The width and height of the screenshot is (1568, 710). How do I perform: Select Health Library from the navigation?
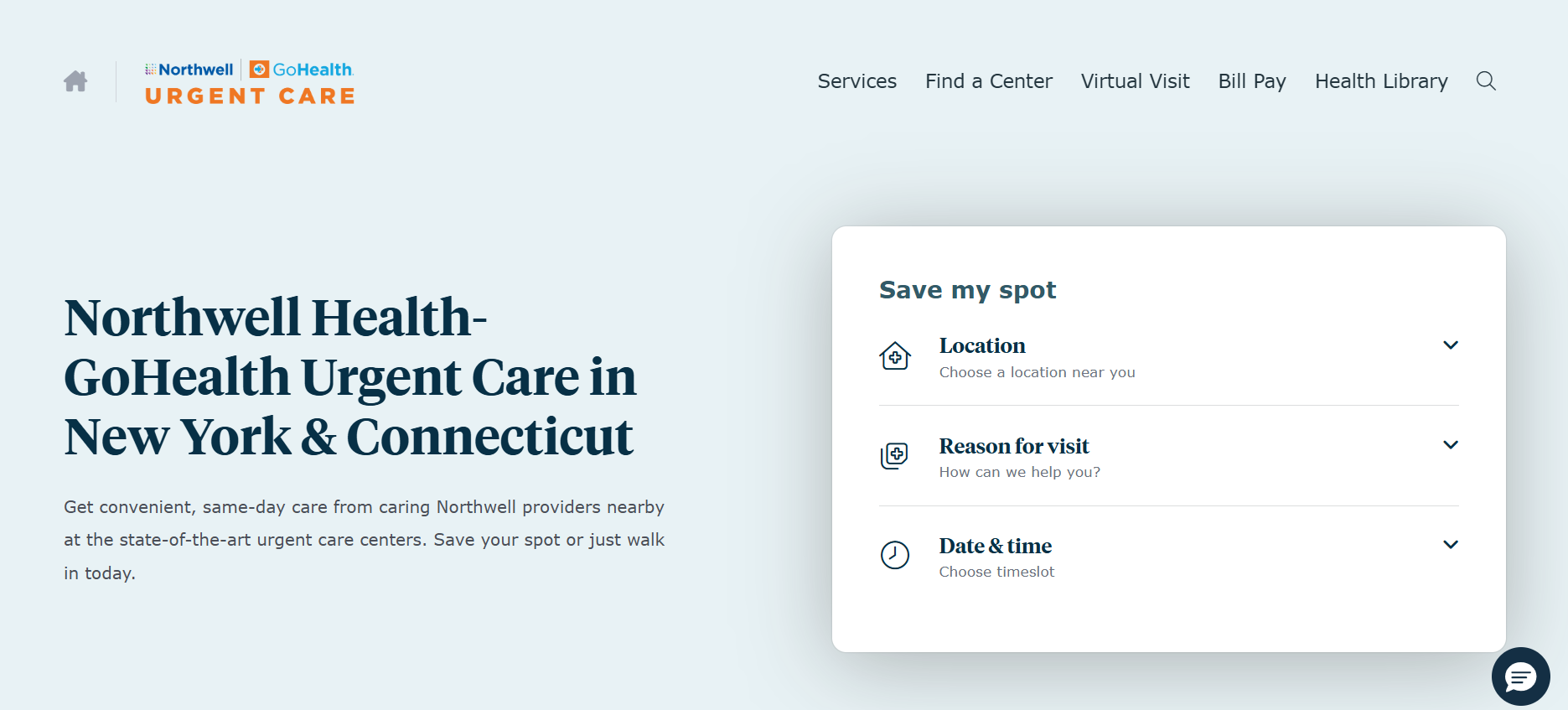point(1381,80)
